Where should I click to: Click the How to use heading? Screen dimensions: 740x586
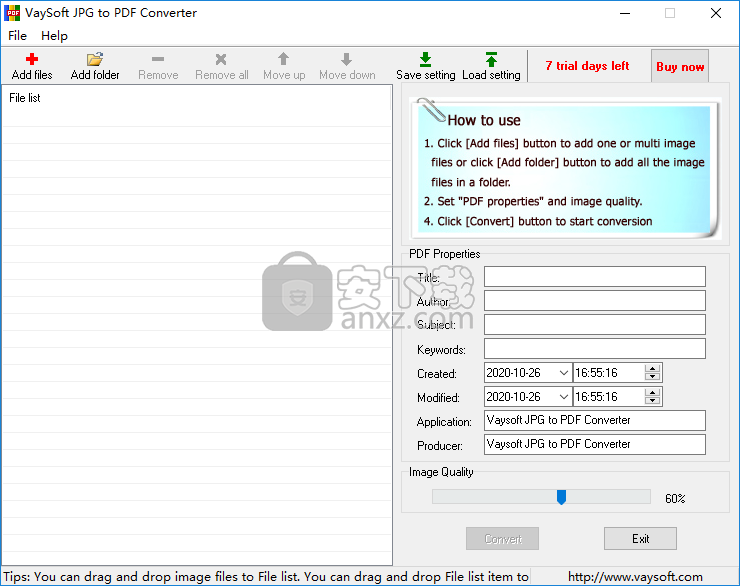point(484,120)
